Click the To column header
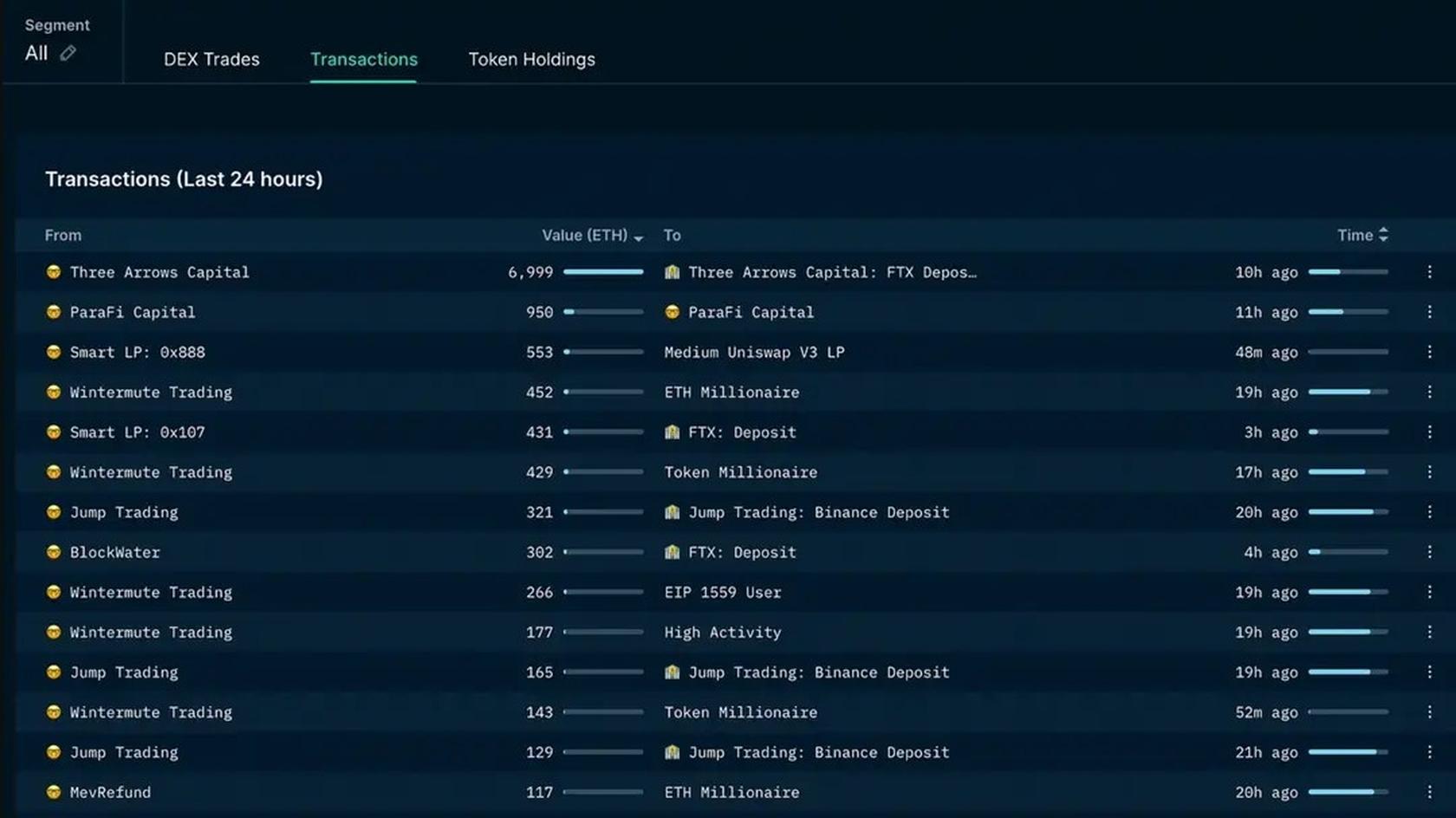The height and width of the screenshot is (818, 1456). click(x=673, y=235)
